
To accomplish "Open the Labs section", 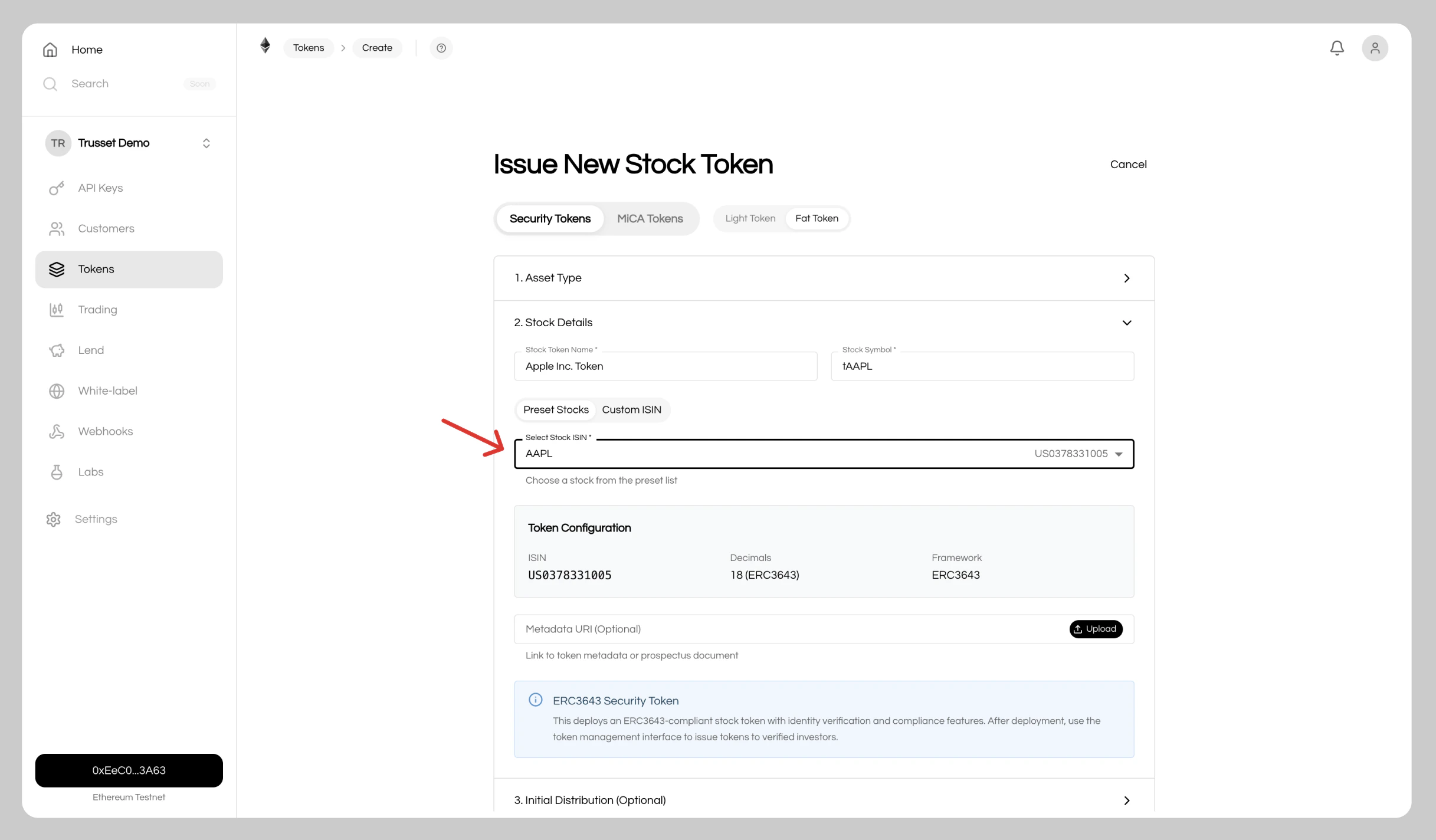I will [90, 472].
